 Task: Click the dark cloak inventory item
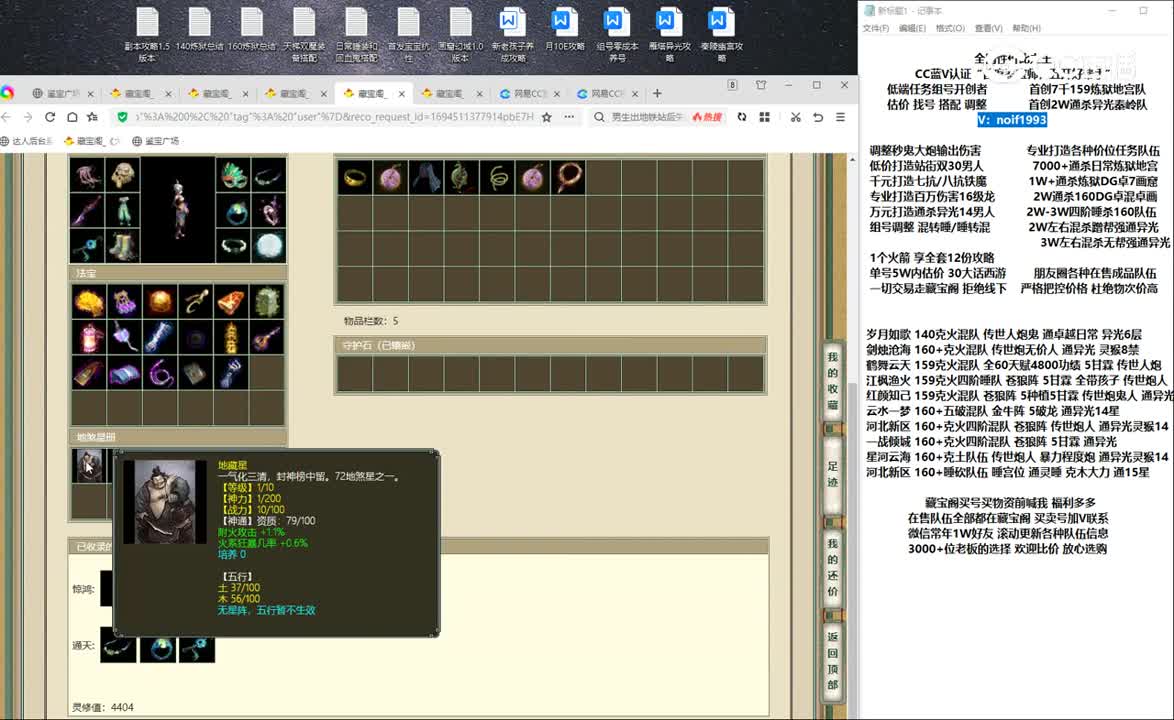pos(426,178)
